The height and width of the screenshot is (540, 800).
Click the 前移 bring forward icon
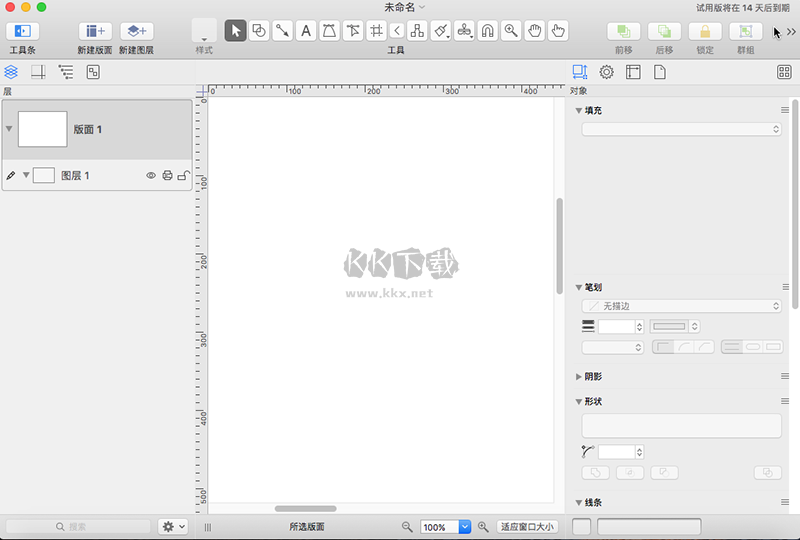623,31
